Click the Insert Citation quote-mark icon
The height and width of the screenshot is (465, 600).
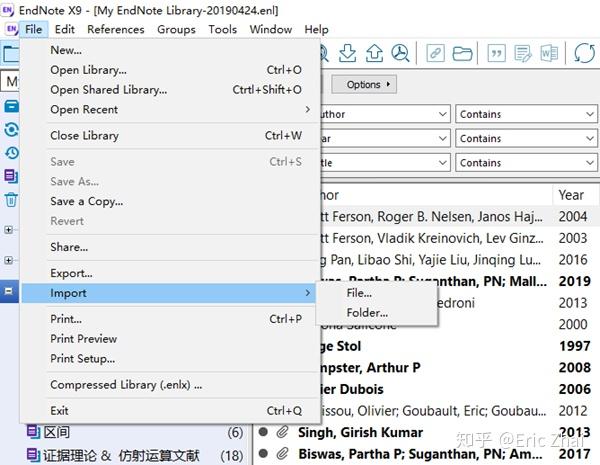tap(496, 53)
